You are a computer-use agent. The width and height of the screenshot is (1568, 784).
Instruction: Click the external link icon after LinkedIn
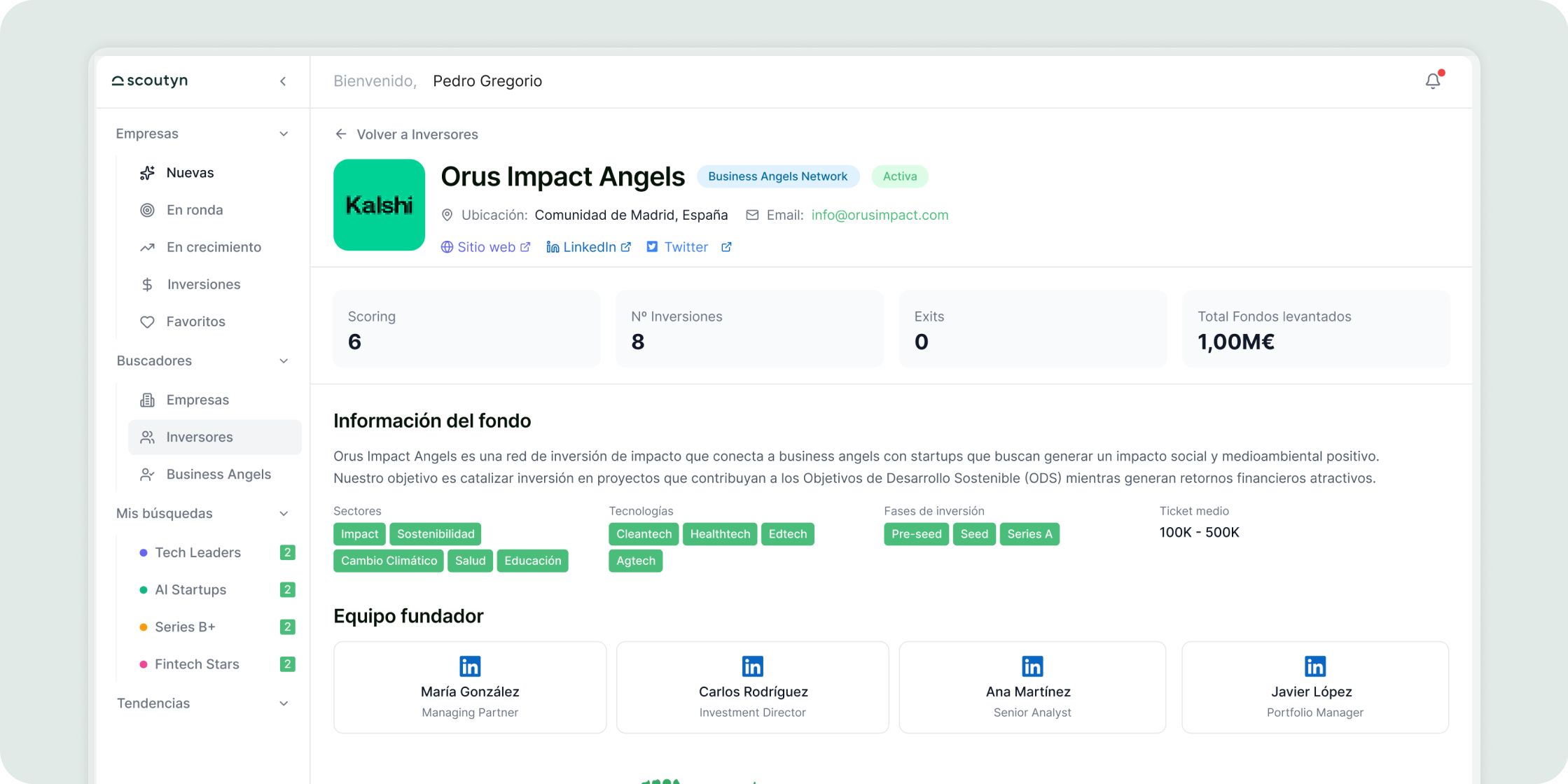coord(626,247)
